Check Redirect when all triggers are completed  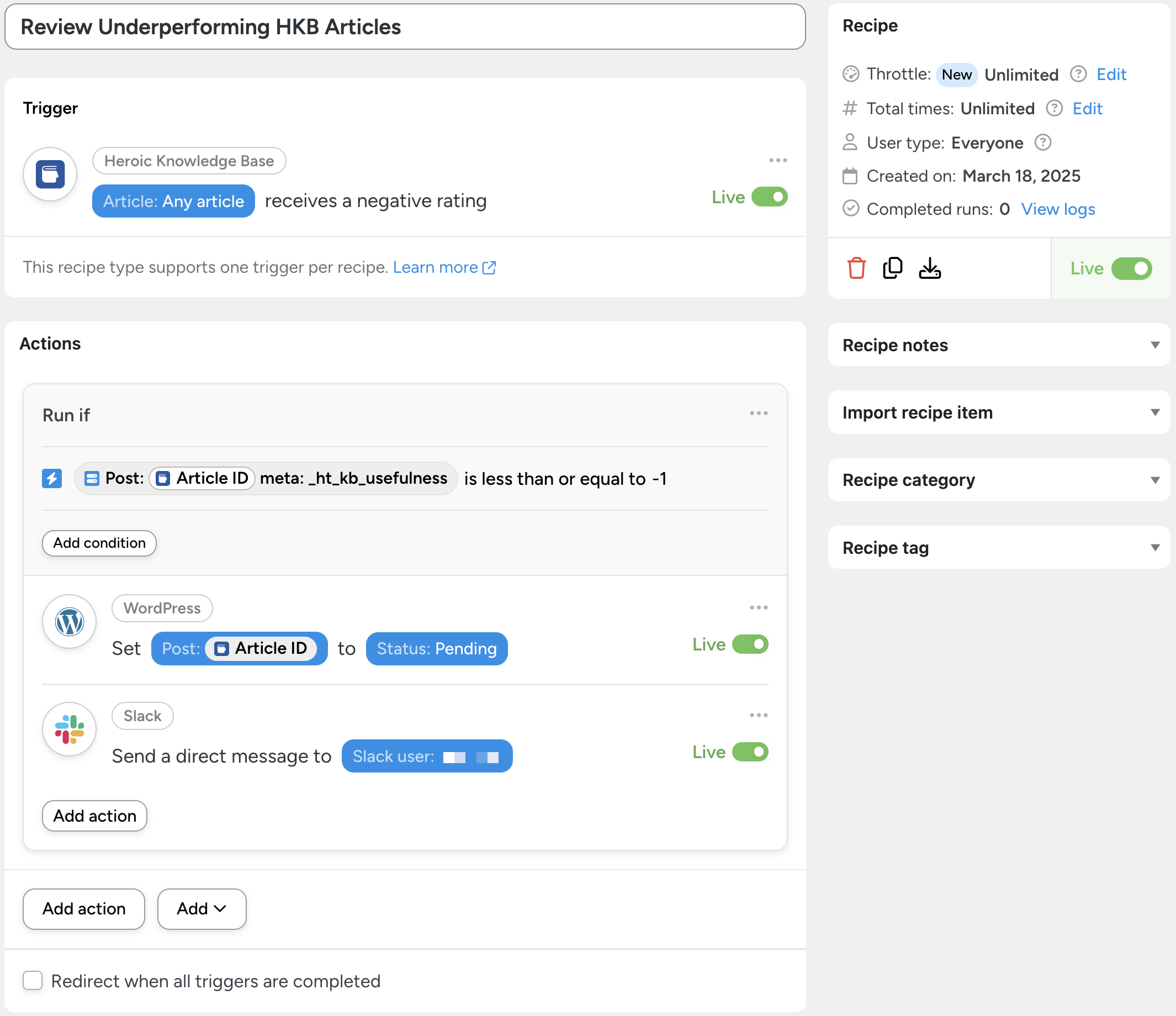[x=33, y=980]
